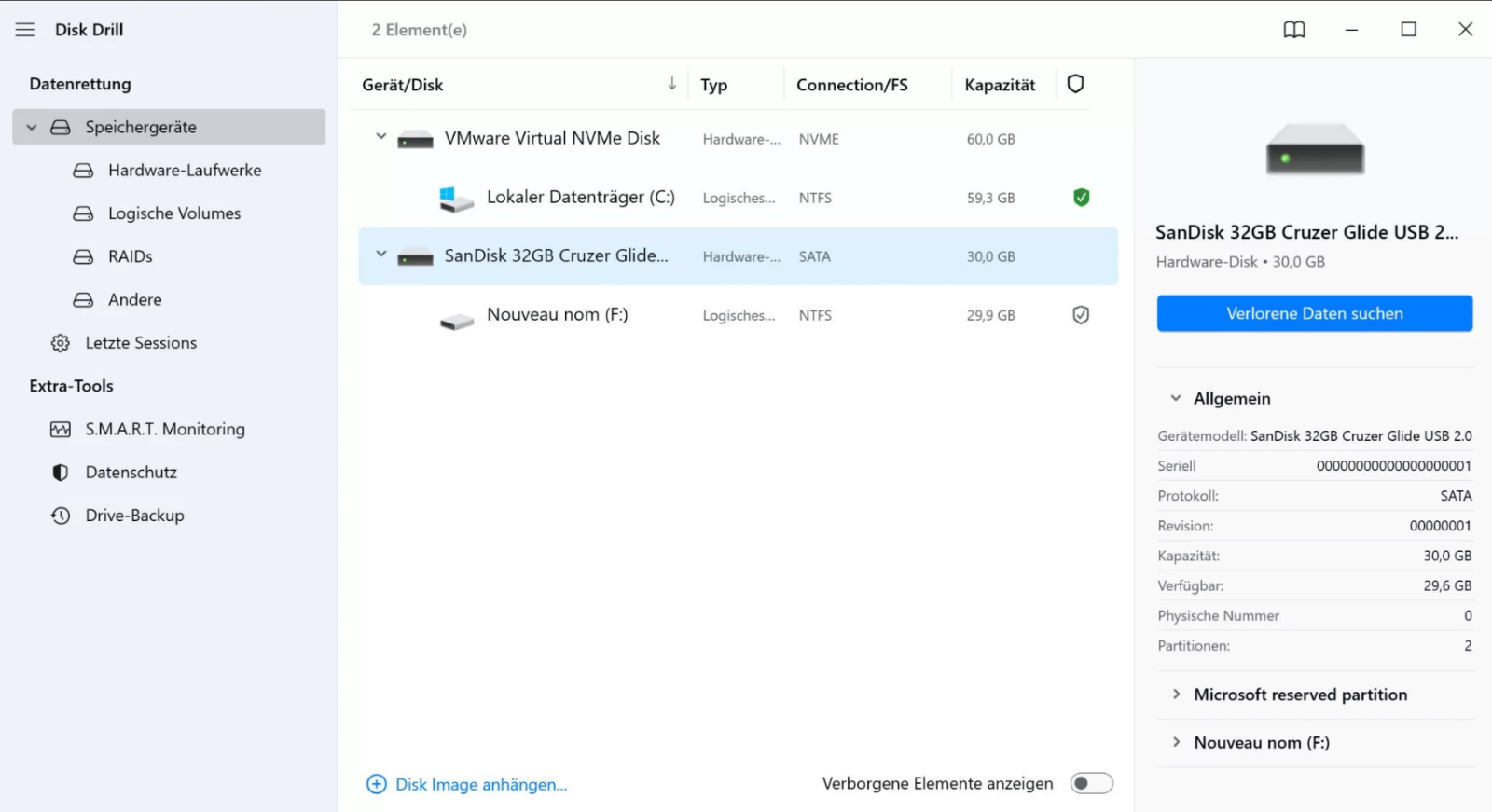Click the Revision value 00000001

coord(1441,526)
